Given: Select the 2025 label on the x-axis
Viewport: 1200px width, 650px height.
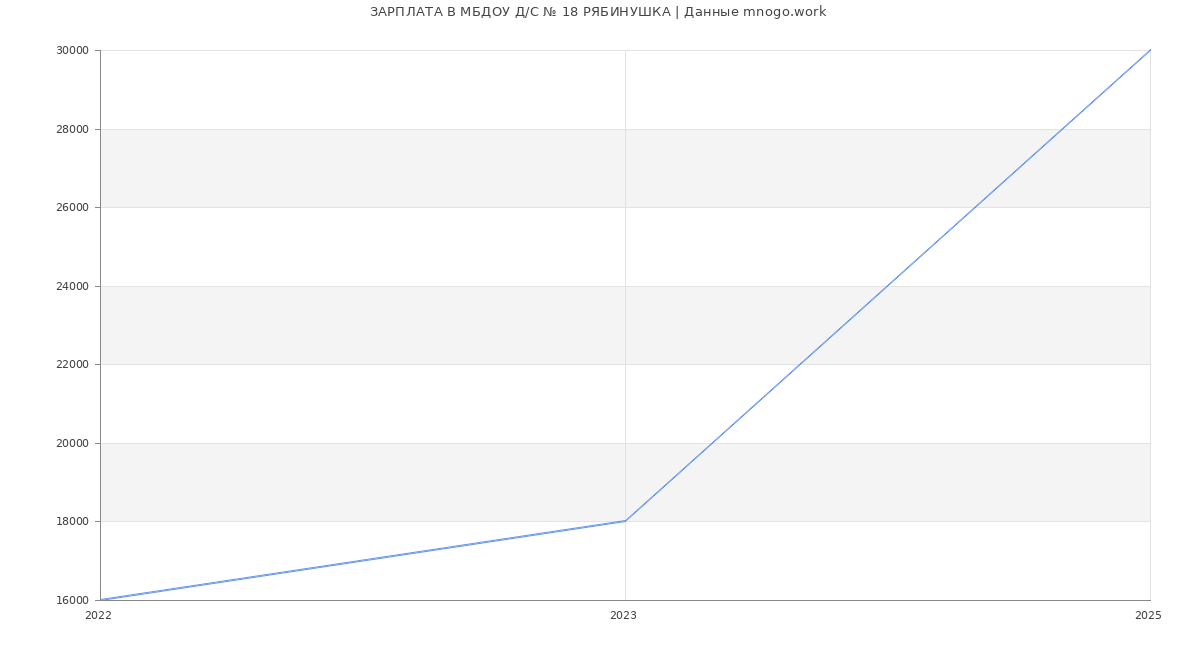Looking at the screenshot, I should [1148, 616].
